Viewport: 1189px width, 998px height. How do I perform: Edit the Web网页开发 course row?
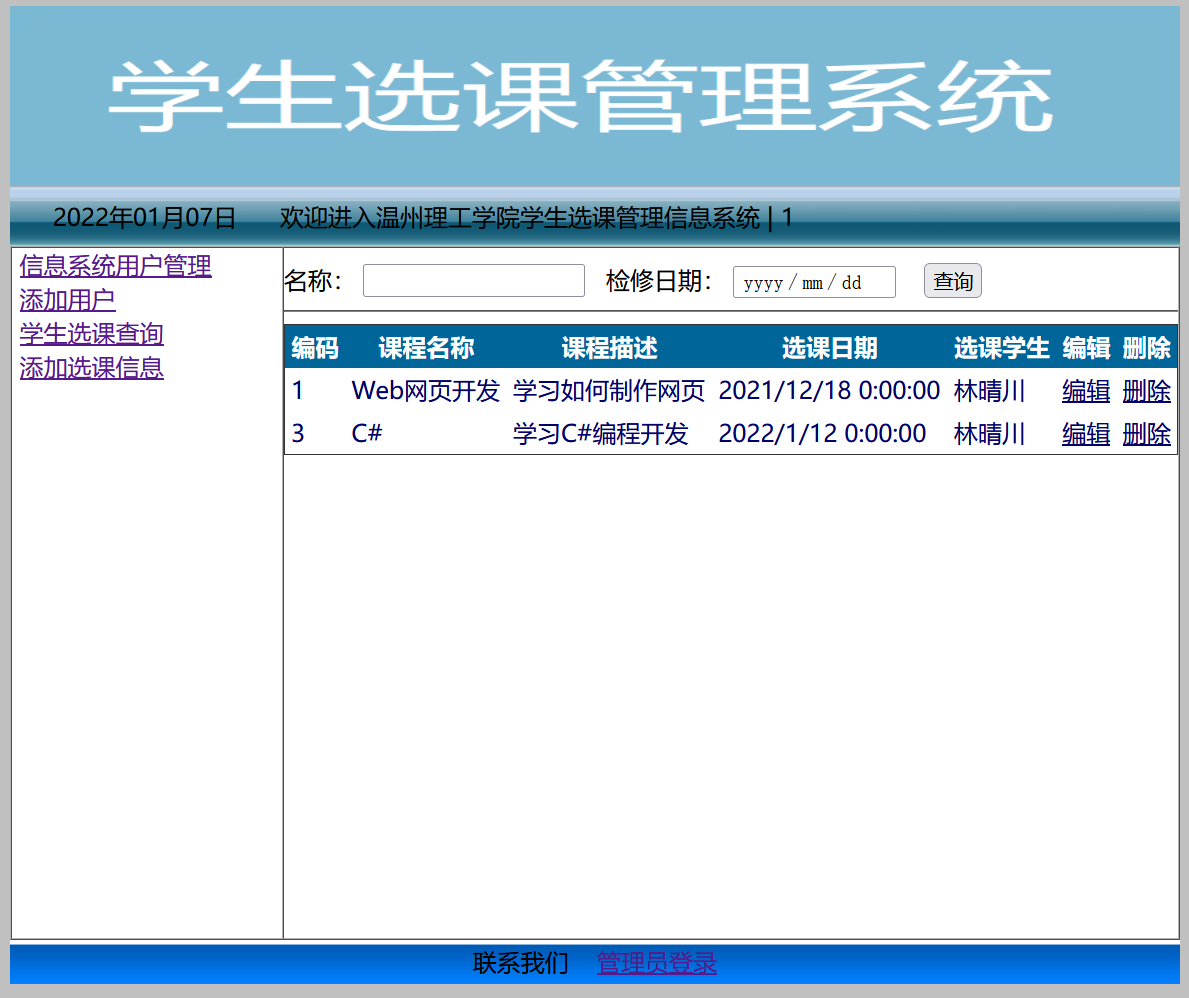(x=1086, y=391)
